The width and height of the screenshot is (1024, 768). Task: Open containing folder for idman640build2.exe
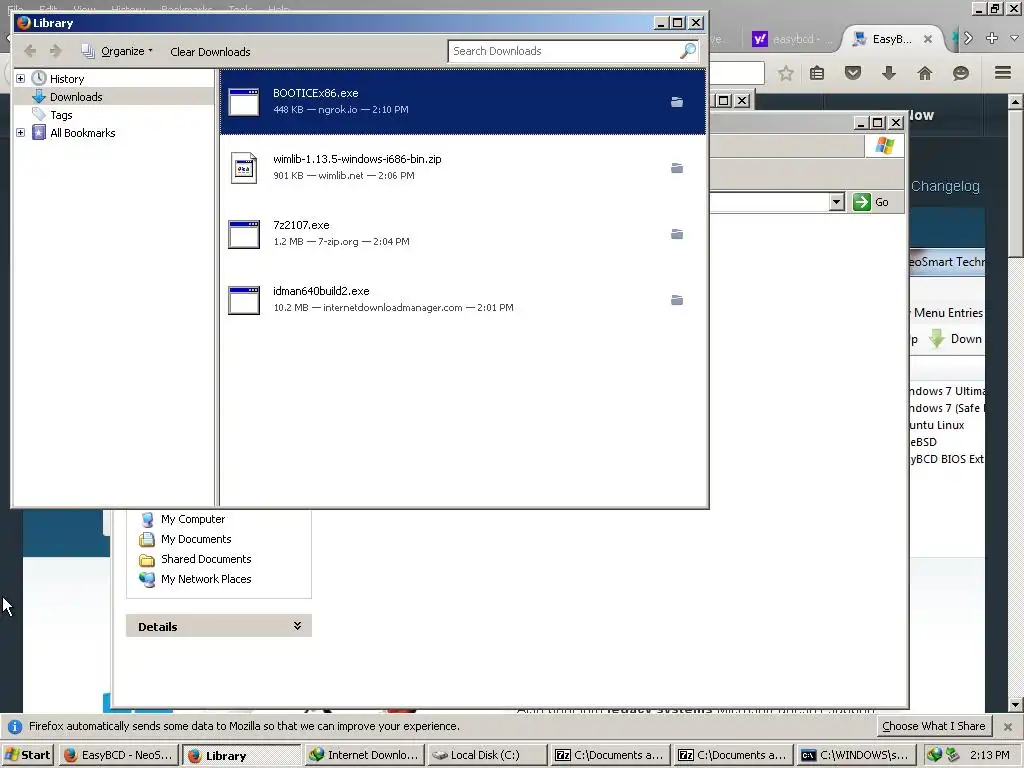point(677,300)
